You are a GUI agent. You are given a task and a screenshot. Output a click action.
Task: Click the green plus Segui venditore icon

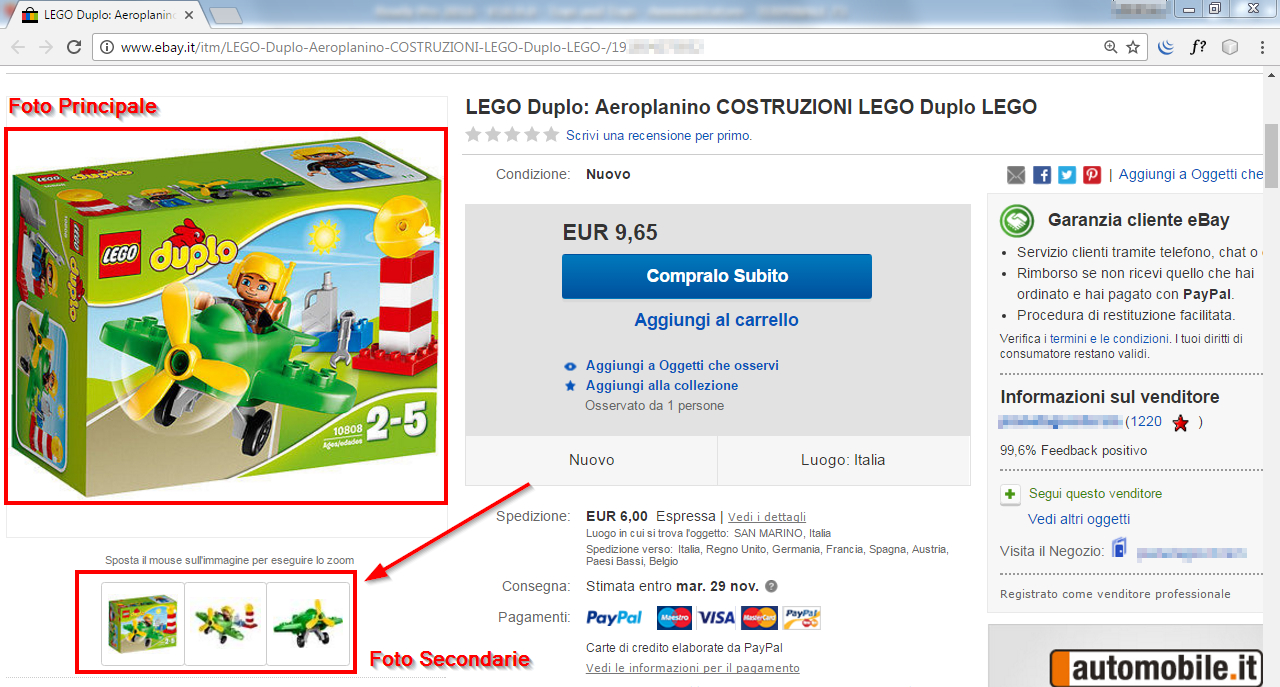(x=1011, y=494)
